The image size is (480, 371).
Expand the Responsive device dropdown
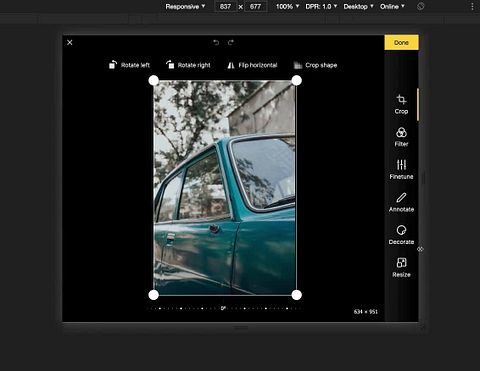point(185,6)
